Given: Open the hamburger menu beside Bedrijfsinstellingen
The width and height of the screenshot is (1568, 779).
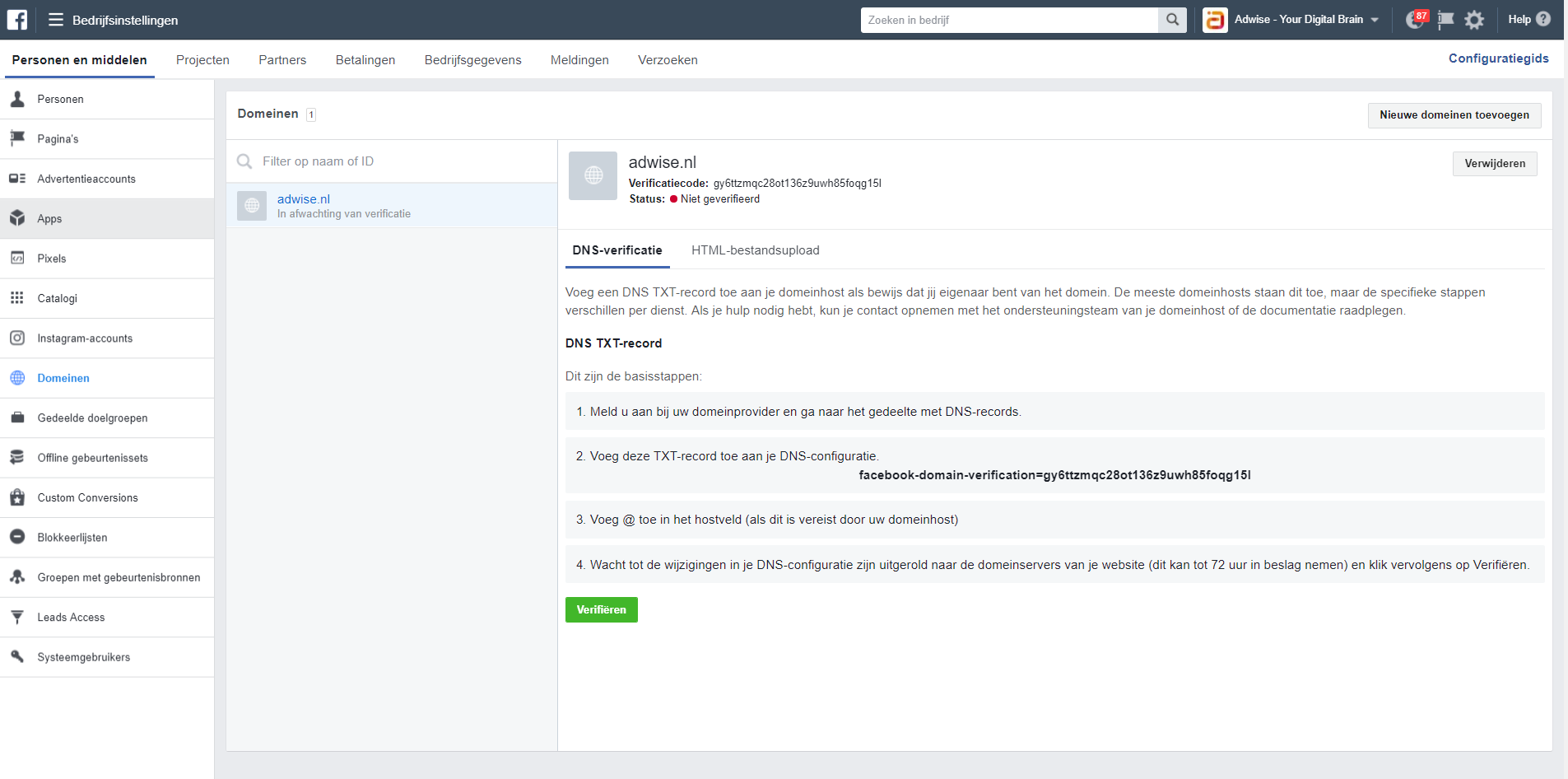Looking at the screenshot, I should click(x=54, y=19).
